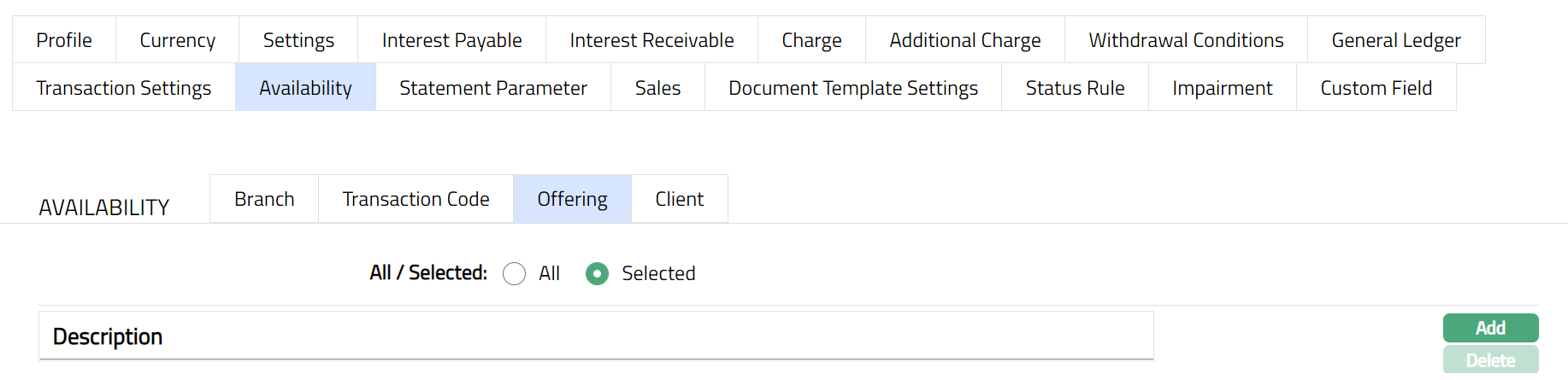
Task: Open the Profile tab
Action: tap(64, 40)
